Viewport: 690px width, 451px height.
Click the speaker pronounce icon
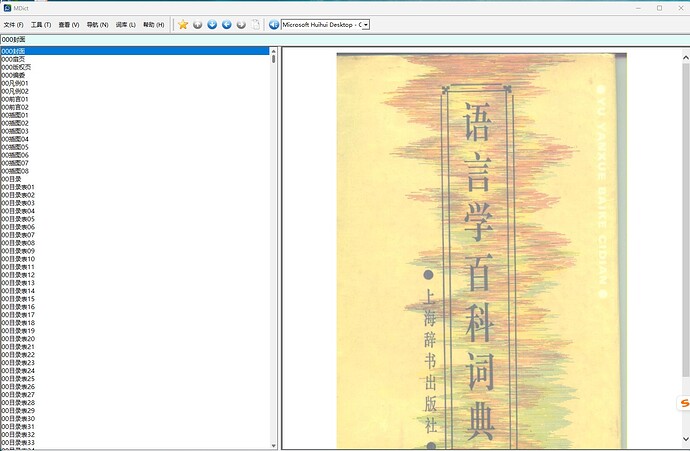pyautogui.click(x=274, y=24)
